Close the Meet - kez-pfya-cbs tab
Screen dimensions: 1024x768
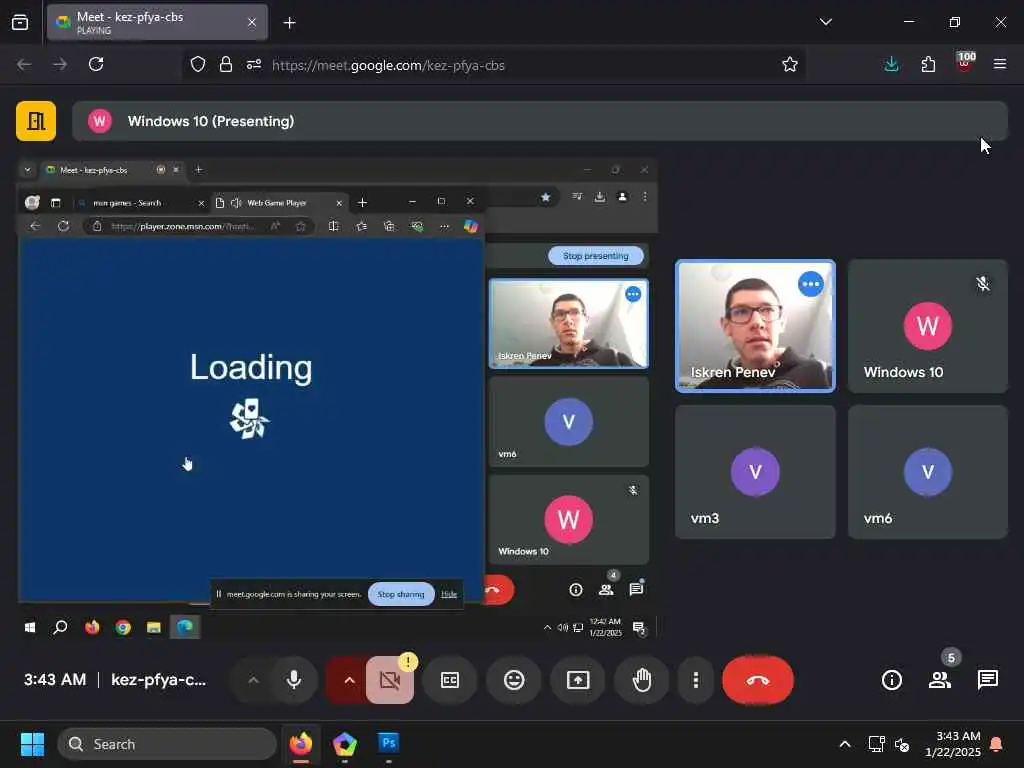(251, 23)
